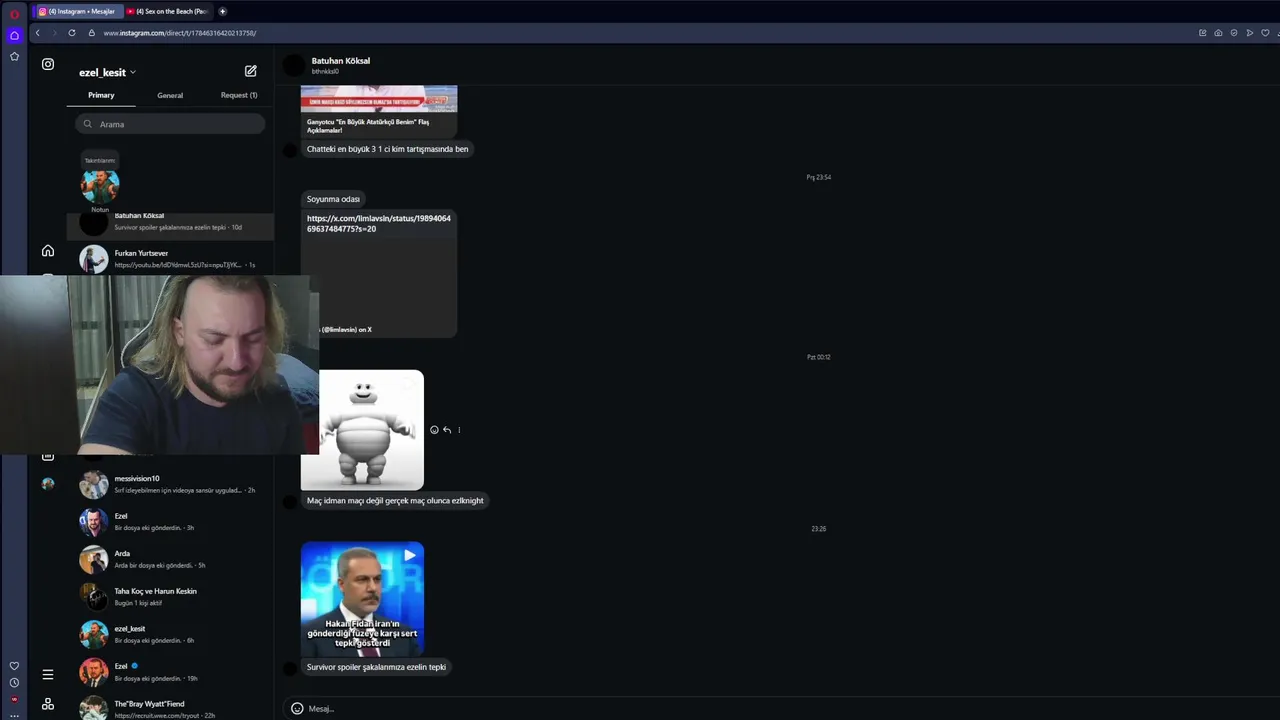Open the Opera ad-blocker shield icon

[x=1234, y=33]
